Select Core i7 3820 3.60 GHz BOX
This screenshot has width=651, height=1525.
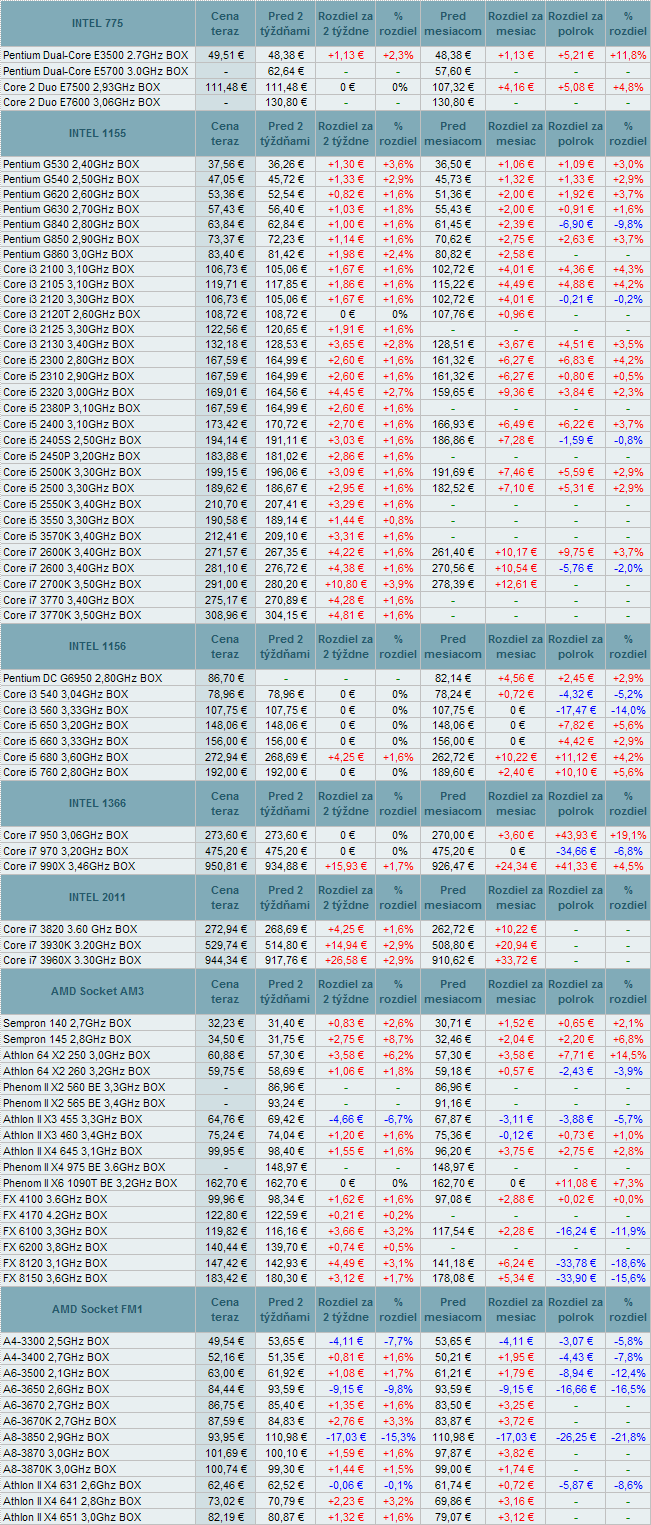click(71, 929)
